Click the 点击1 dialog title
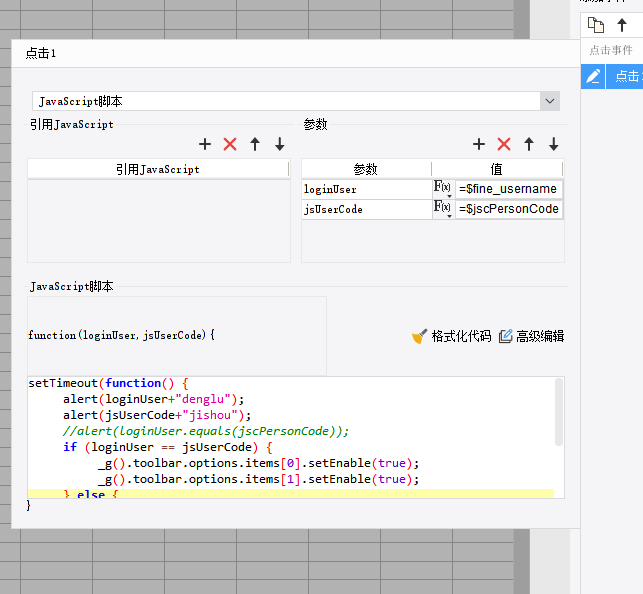The width and height of the screenshot is (643, 594). 41,53
